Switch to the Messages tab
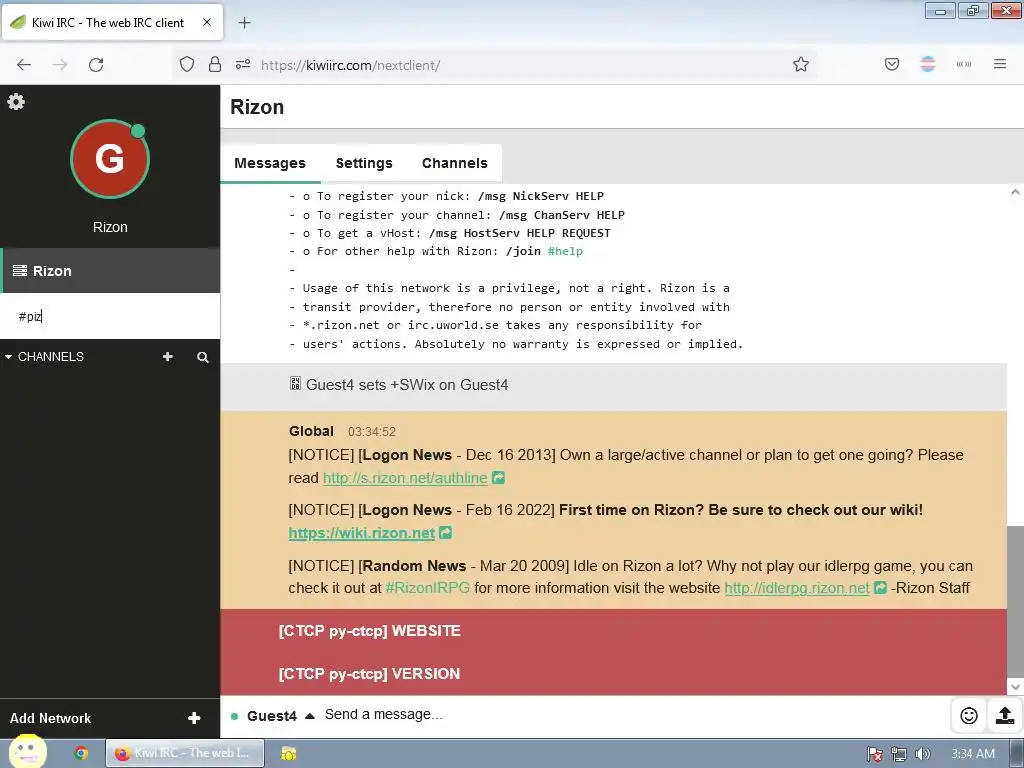This screenshot has width=1024, height=768. pos(270,163)
